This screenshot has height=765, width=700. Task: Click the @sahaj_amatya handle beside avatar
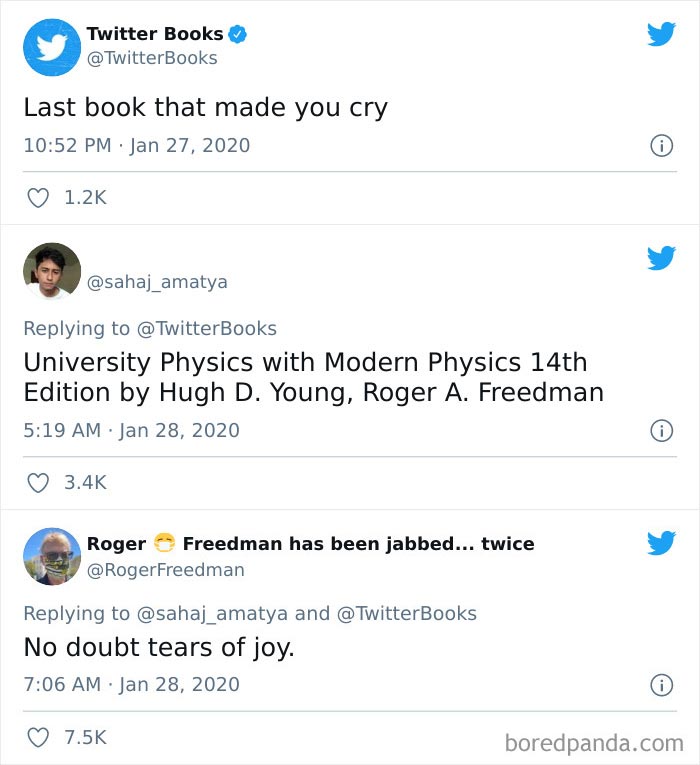pos(157,282)
